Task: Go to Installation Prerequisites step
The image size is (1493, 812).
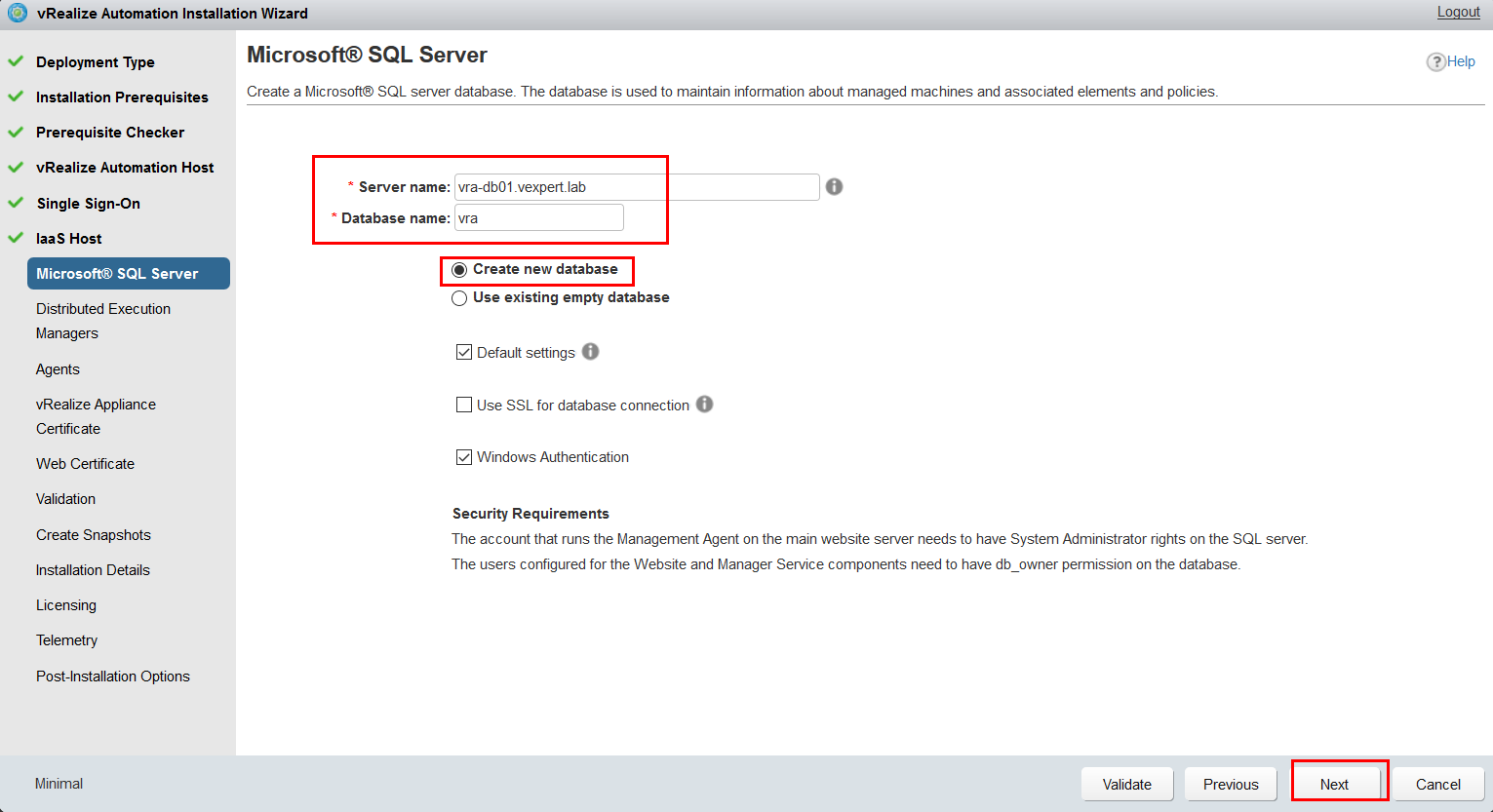Action: click(122, 97)
